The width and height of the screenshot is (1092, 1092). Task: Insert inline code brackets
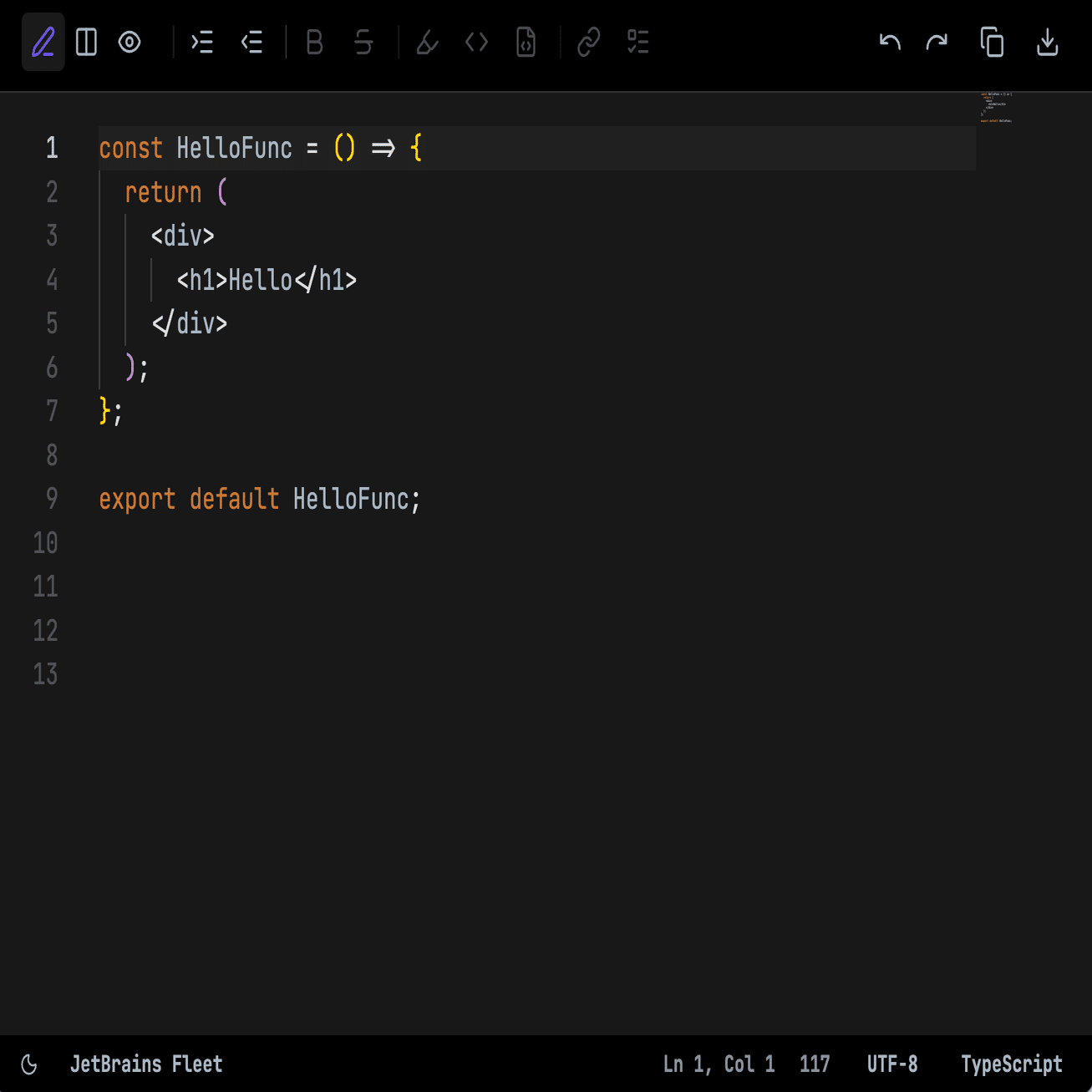(476, 42)
